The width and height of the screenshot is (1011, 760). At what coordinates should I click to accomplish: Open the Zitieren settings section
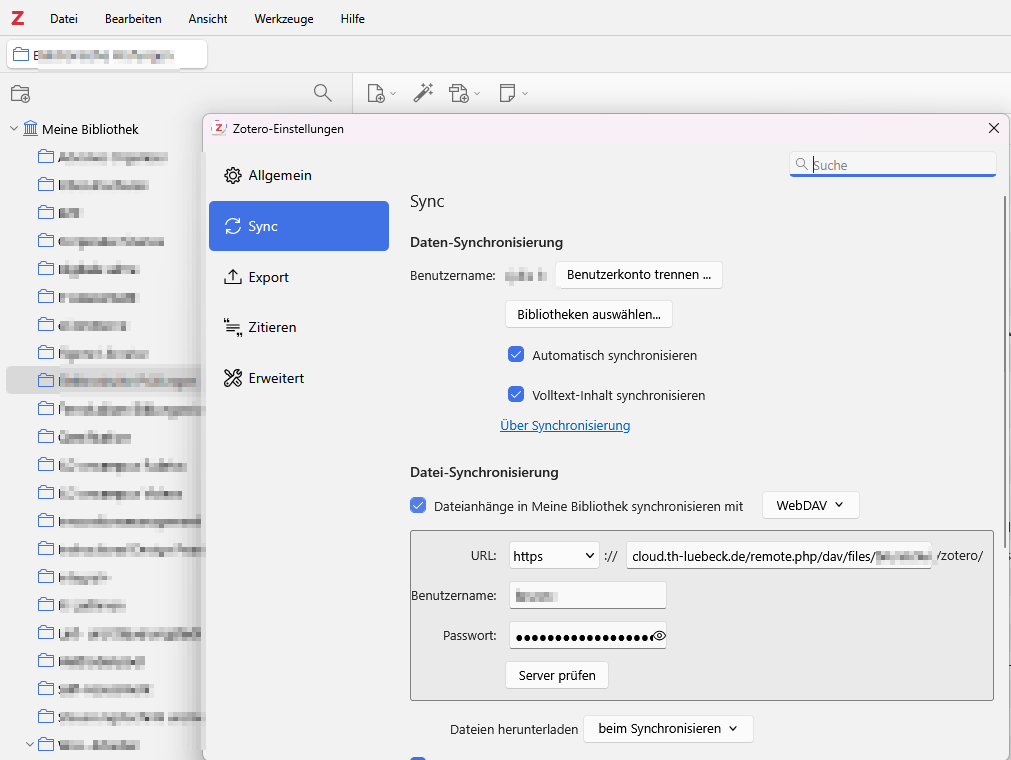tap(272, 327)
